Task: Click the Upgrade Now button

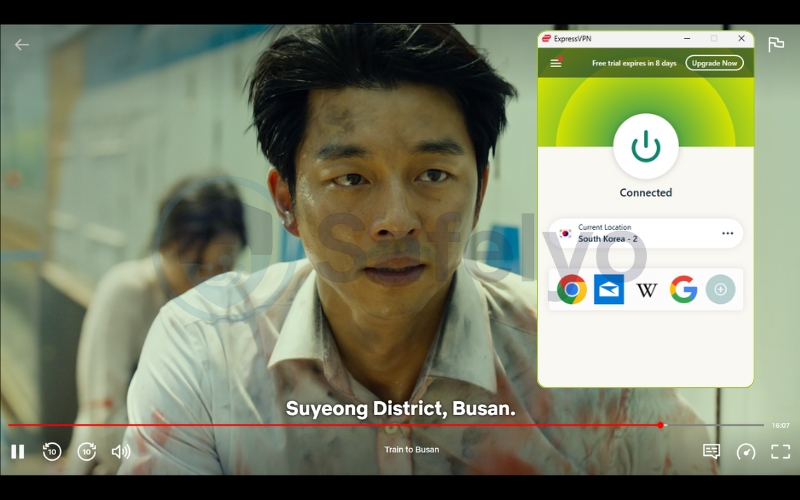Action: (714, 63)
